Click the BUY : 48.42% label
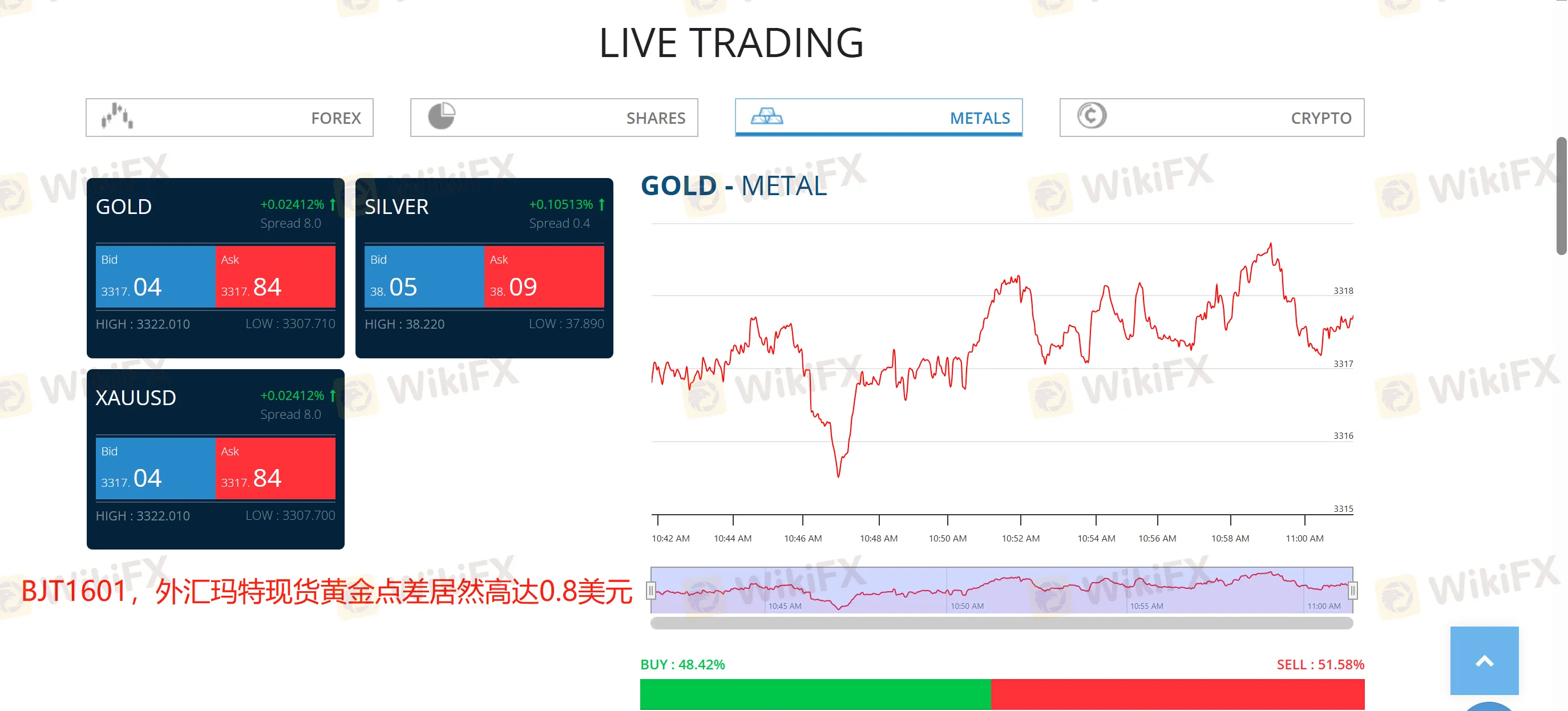1568x711 pixels. click(x=682, y=665)
